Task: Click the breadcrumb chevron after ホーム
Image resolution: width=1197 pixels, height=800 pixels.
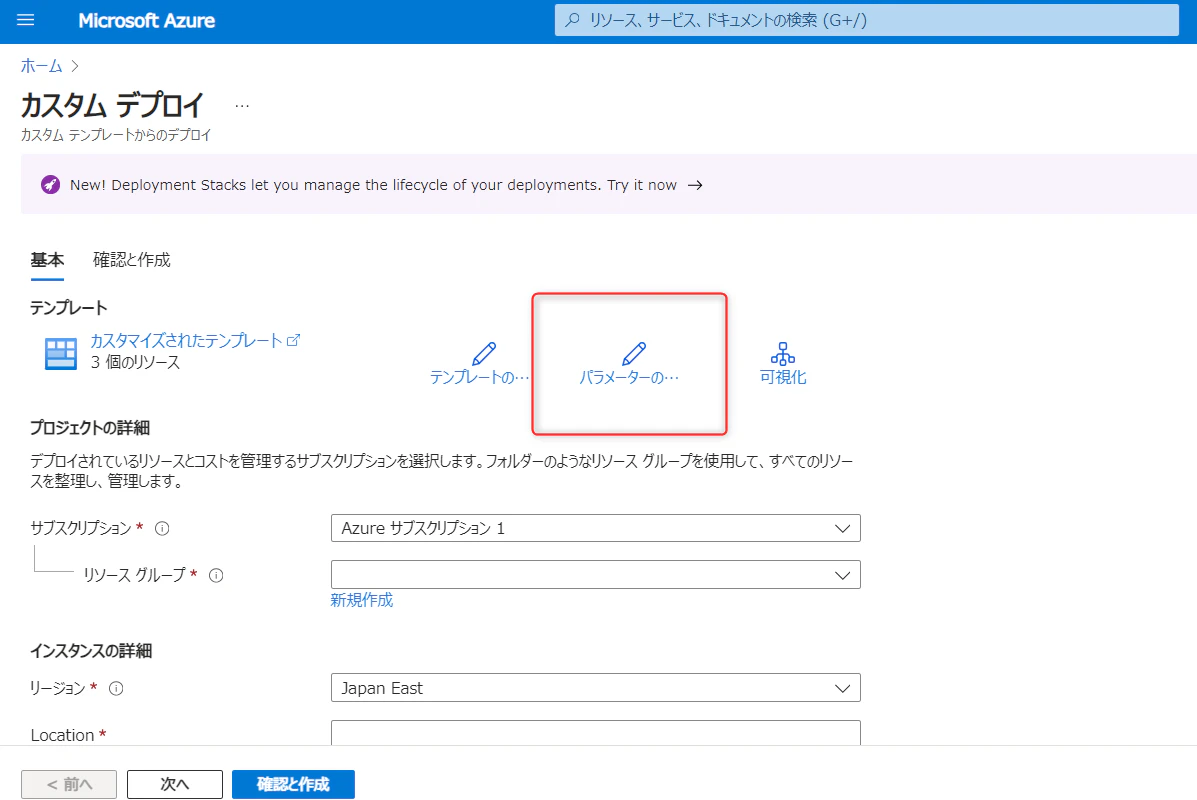Action: tap(75, 66)
